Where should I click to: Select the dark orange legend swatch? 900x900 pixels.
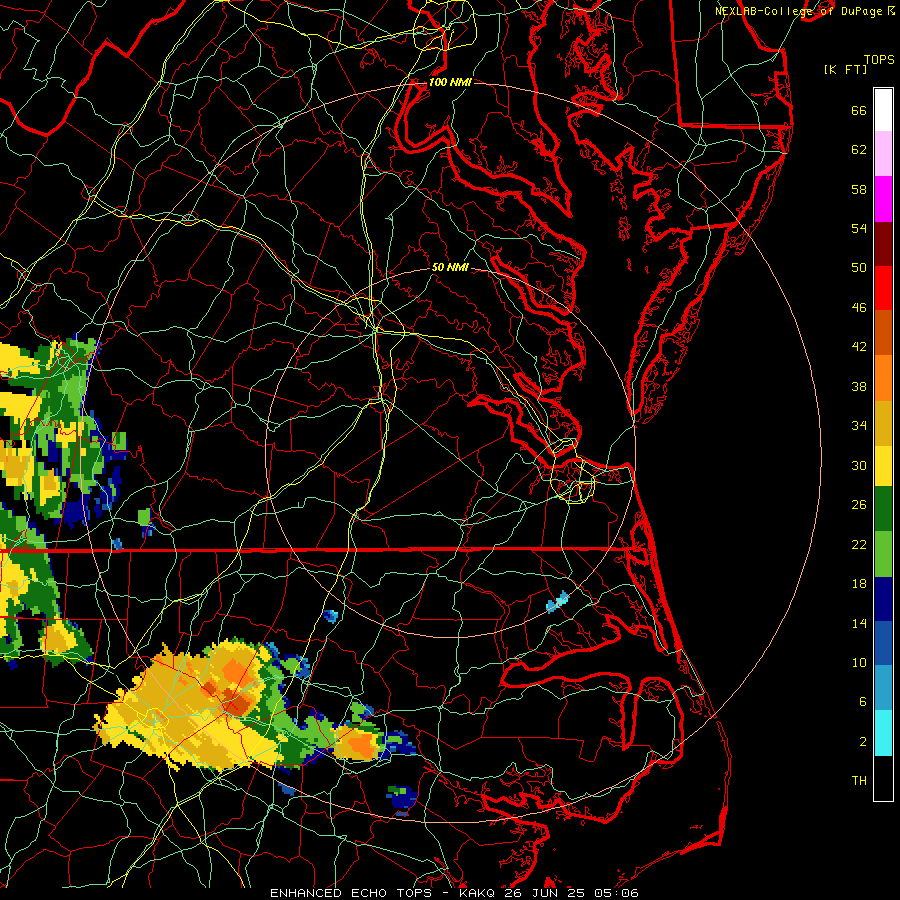(883, 333)
